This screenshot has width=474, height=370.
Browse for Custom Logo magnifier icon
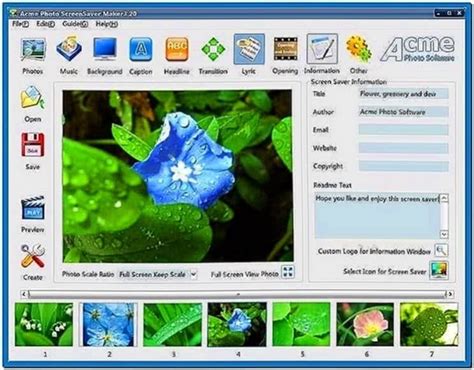point(441,251)
